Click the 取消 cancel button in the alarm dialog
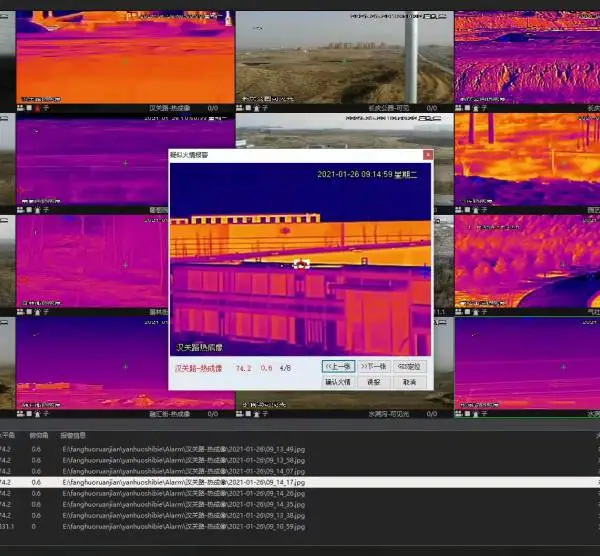 [x=409, y=382]
